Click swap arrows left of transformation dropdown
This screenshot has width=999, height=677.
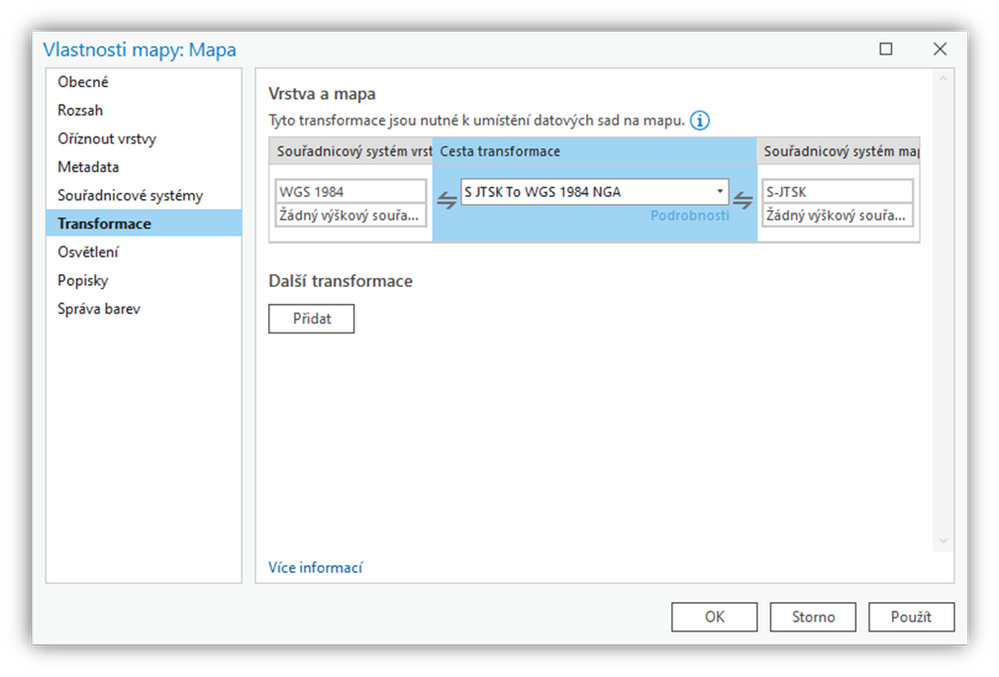(447, 200)
